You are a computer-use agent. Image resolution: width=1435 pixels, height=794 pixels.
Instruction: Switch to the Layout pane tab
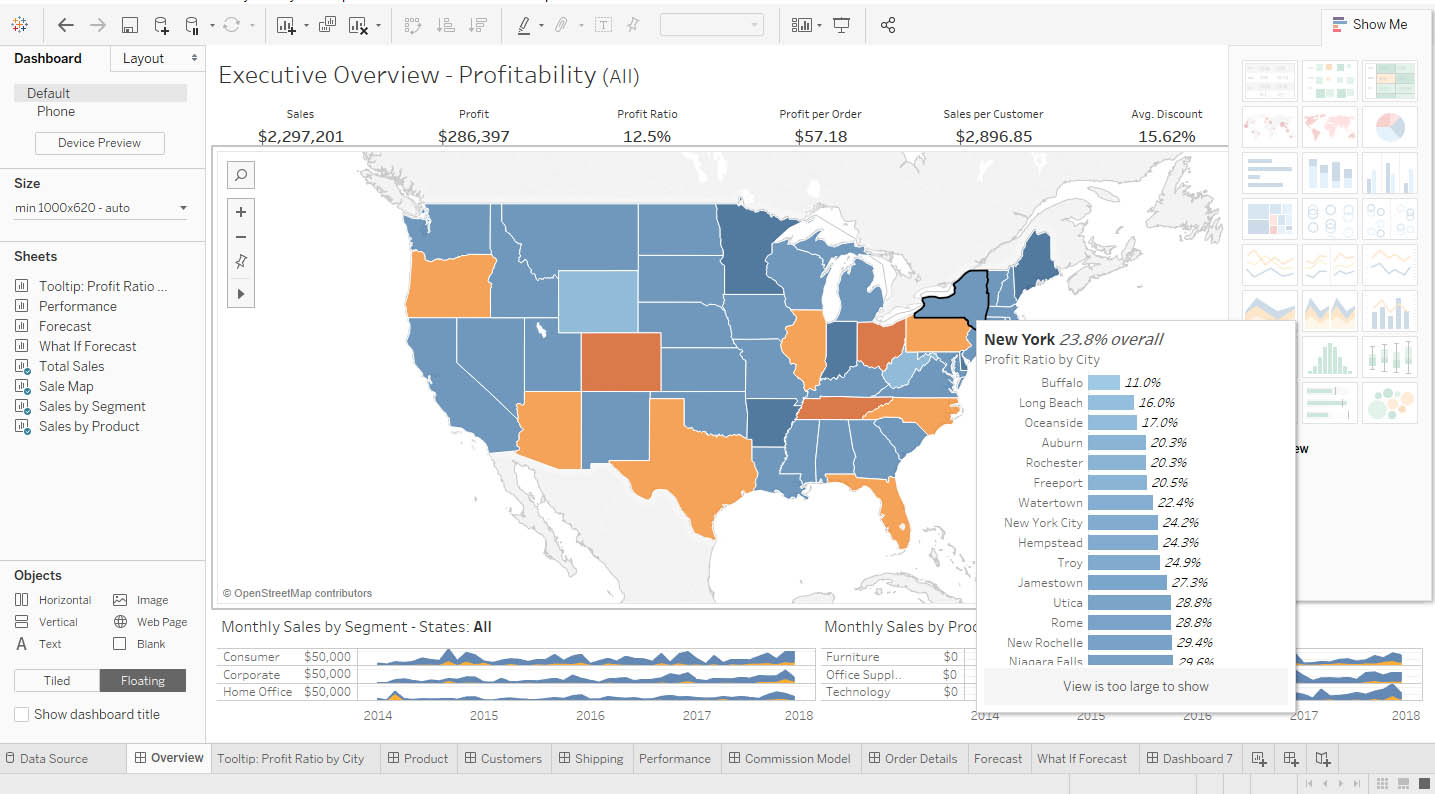(x=158, y=58)
